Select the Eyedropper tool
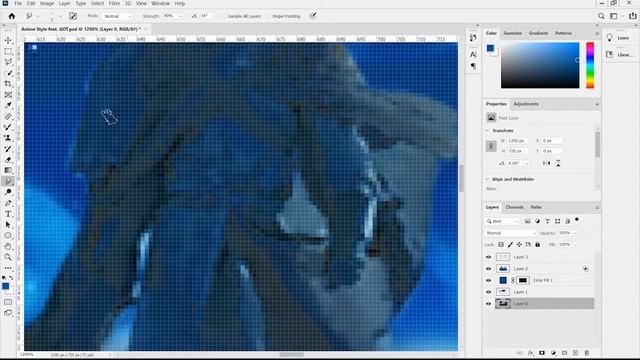This screenshot has height=360, width=640. click(x=8, y=105)
